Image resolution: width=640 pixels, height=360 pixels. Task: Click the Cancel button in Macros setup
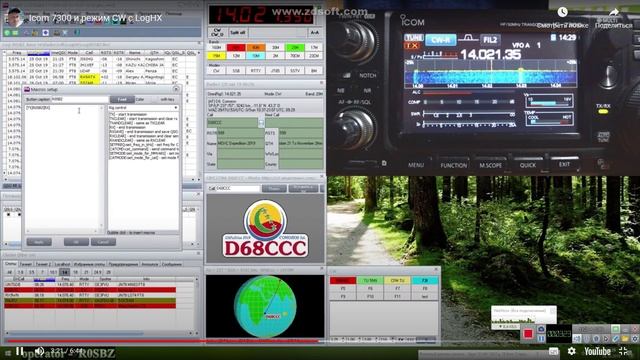coord(103,242)
